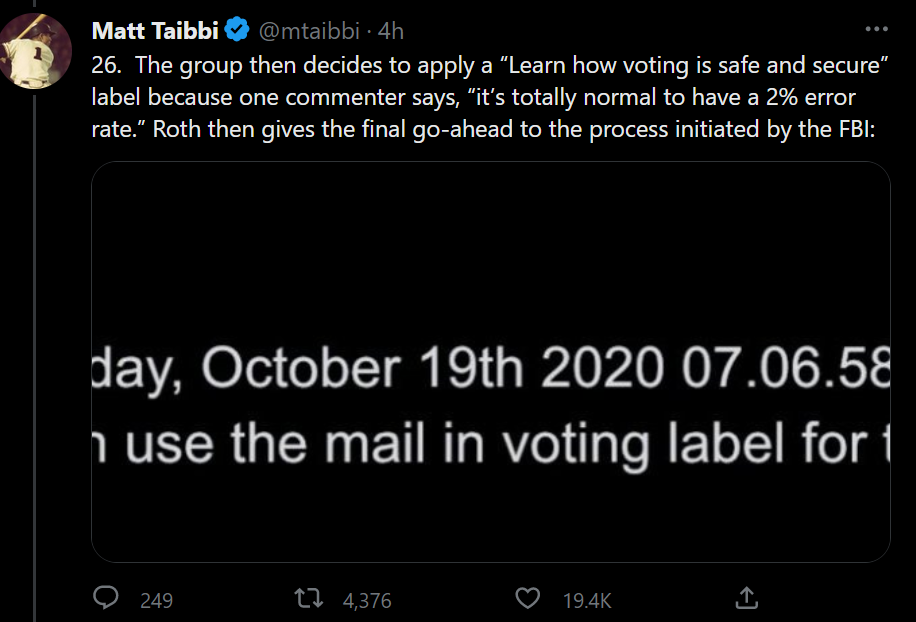The width and height of the screenshot is (916, 622).
Task: Click the Matt Taibbi display name
Action: point(155,31)
